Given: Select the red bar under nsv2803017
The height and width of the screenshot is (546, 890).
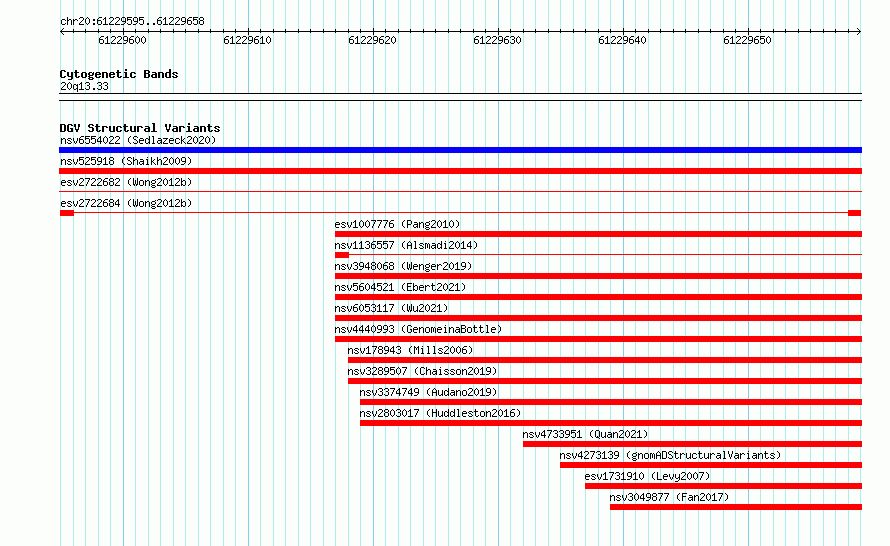Looking at the screenshot, I should (x=611, y=423).
